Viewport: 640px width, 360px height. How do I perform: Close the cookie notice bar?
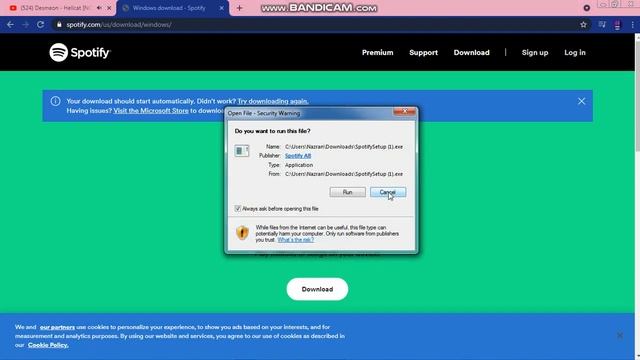[x=620, y=336]
